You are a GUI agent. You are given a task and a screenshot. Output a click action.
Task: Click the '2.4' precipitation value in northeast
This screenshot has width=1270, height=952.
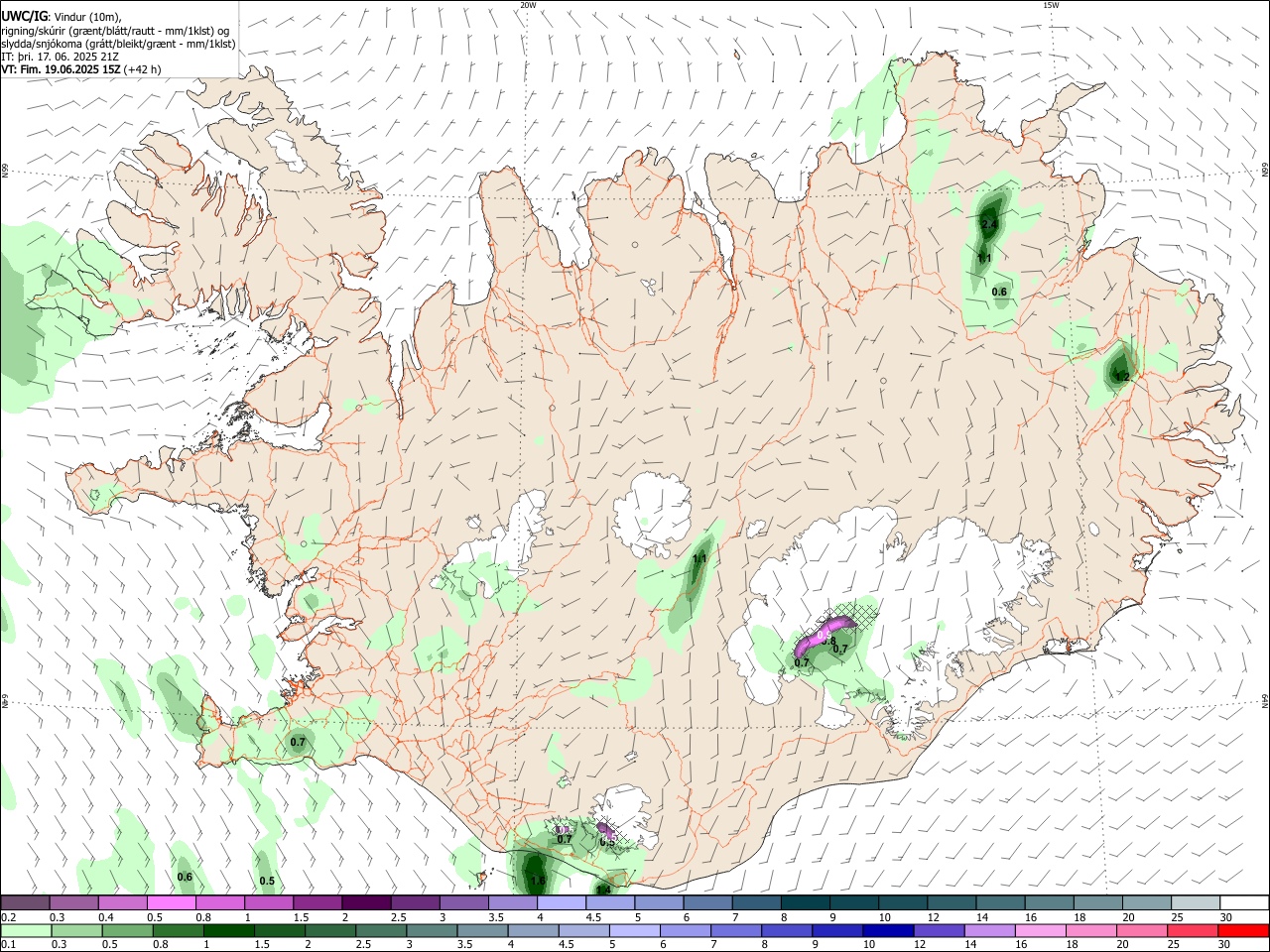988,225
